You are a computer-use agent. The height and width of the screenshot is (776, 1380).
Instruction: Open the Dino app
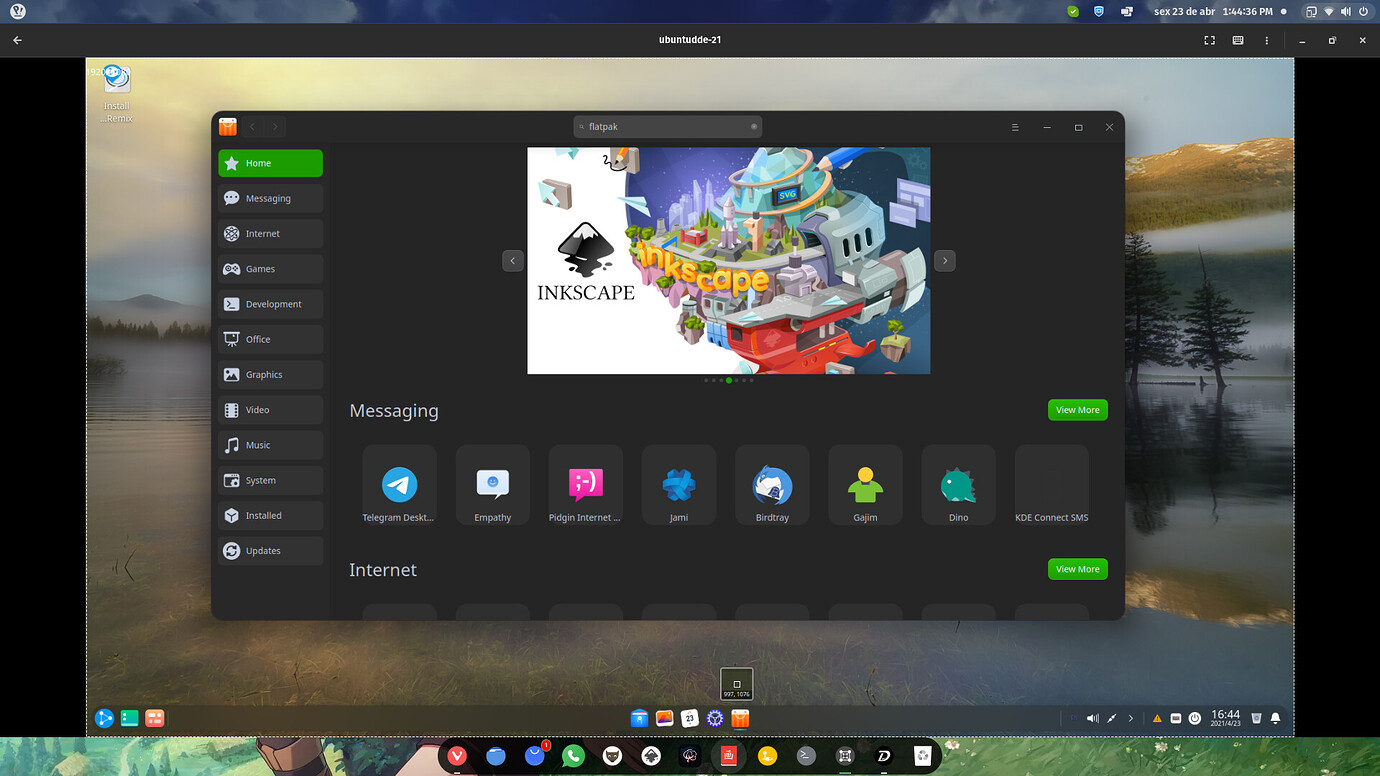(x=959, y=486)
